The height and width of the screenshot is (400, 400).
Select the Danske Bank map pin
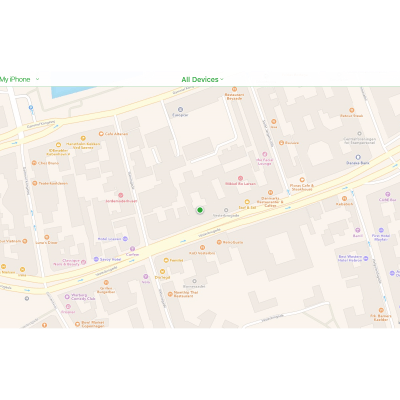click(x=358, y=157)
